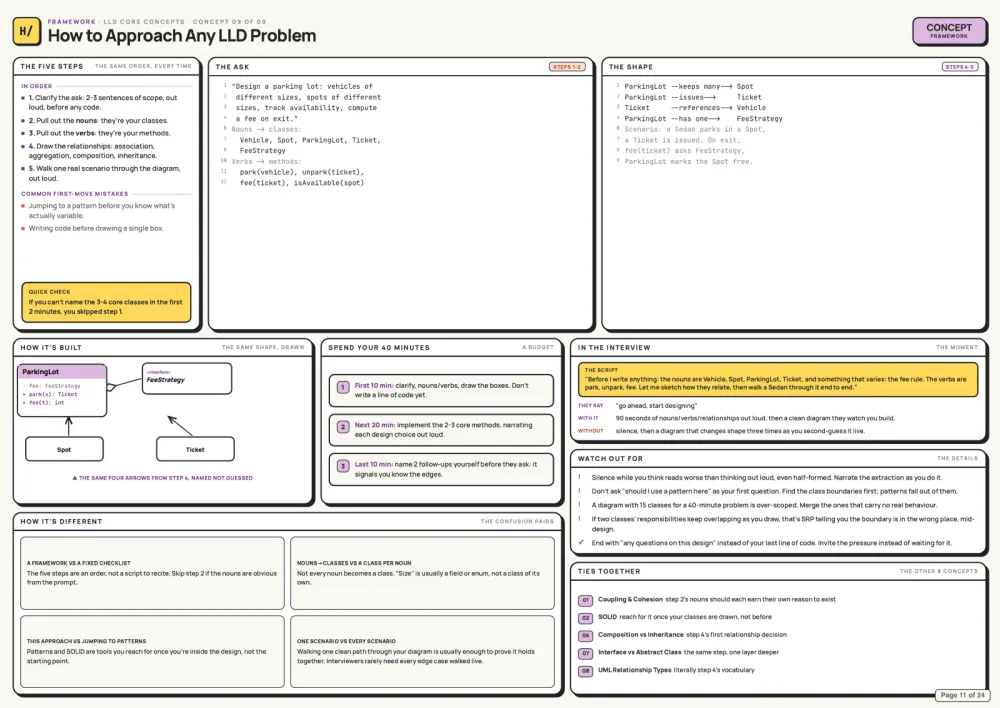Screen dimensions: 1000x708
Task: Click 'THIS APPROACH VS JUMPING TO PATTERNS' card
Action: click(x=152, y=651)
